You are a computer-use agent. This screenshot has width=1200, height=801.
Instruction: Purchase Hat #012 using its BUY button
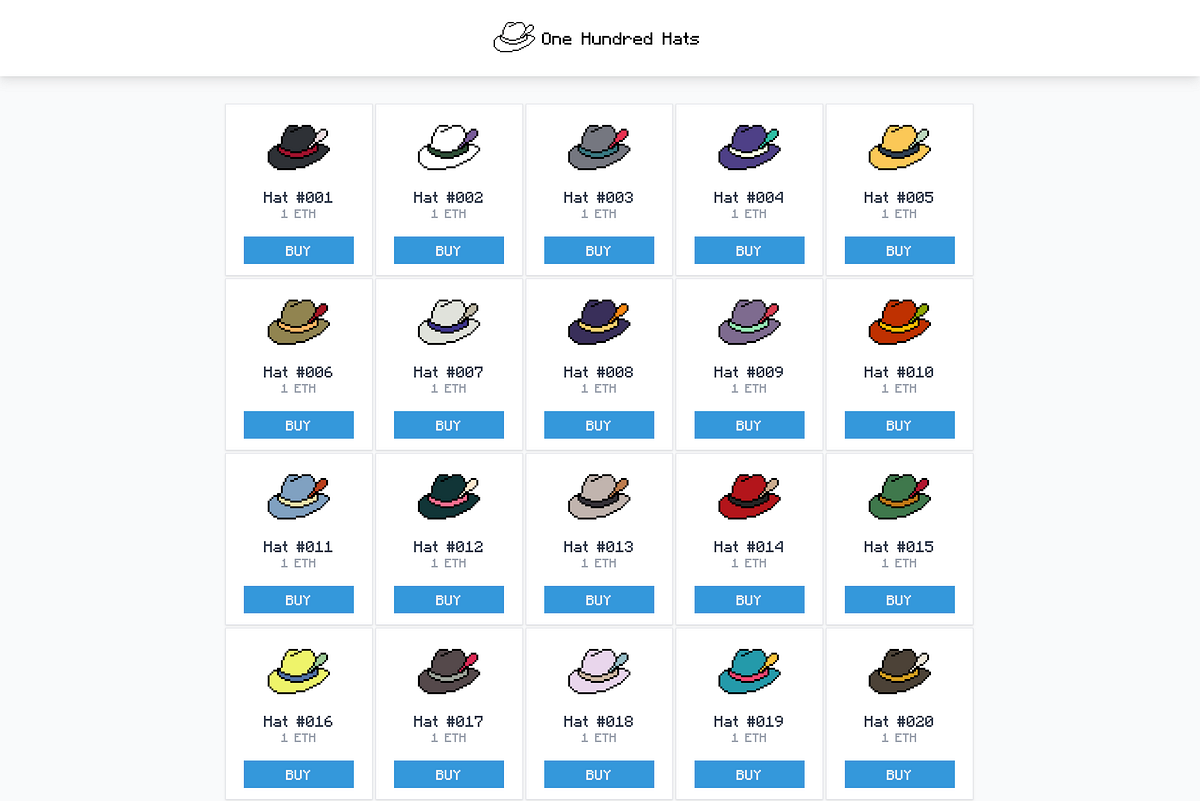tap(448, 599)
